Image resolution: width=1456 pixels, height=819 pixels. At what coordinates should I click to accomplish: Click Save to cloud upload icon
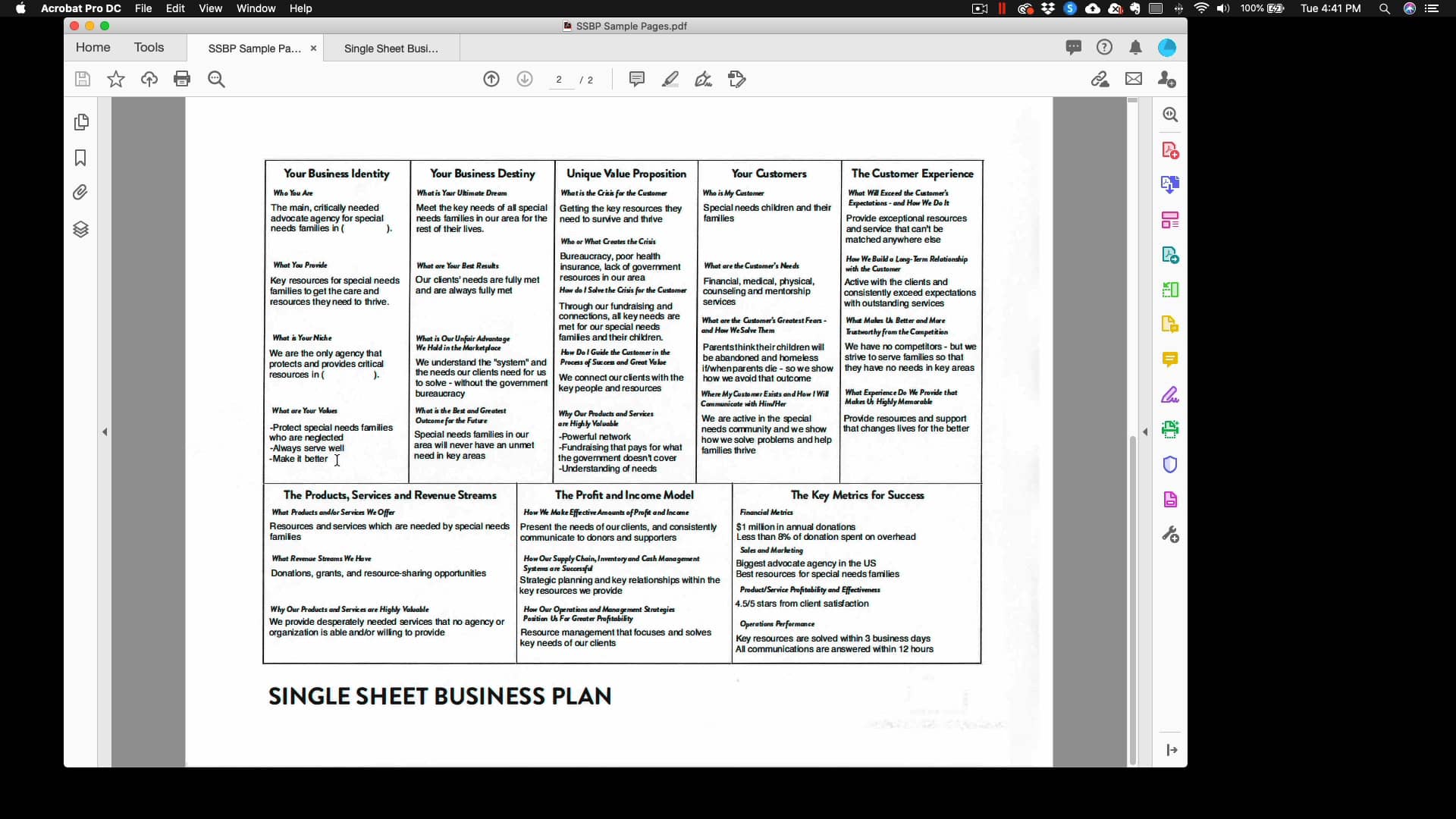click(149, 79)
